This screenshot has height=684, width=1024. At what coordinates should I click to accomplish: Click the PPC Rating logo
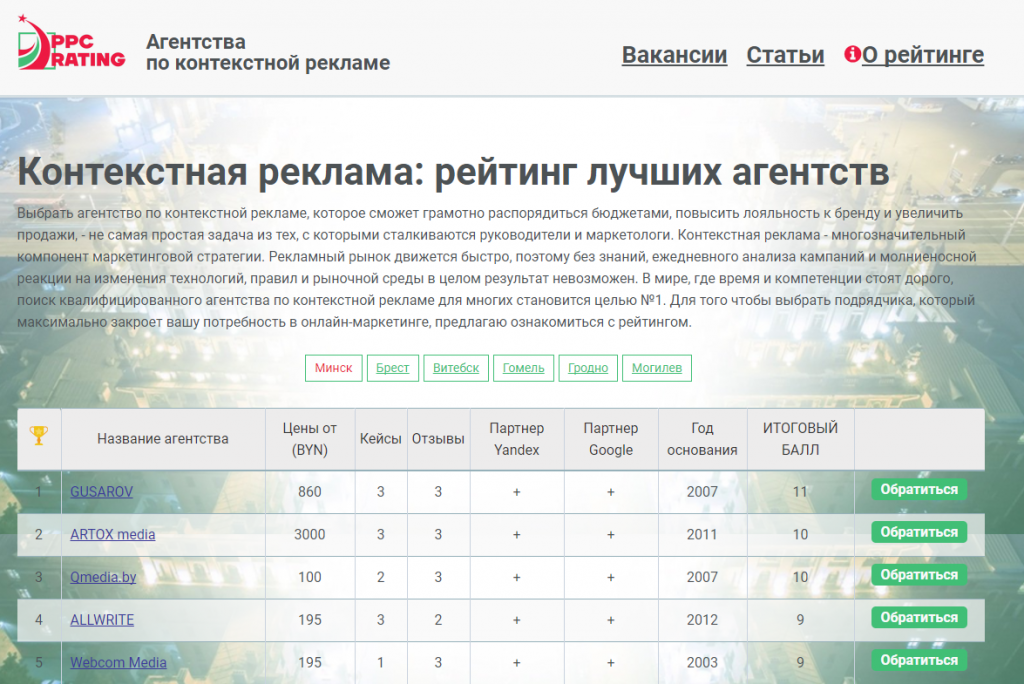click(71, 42)
